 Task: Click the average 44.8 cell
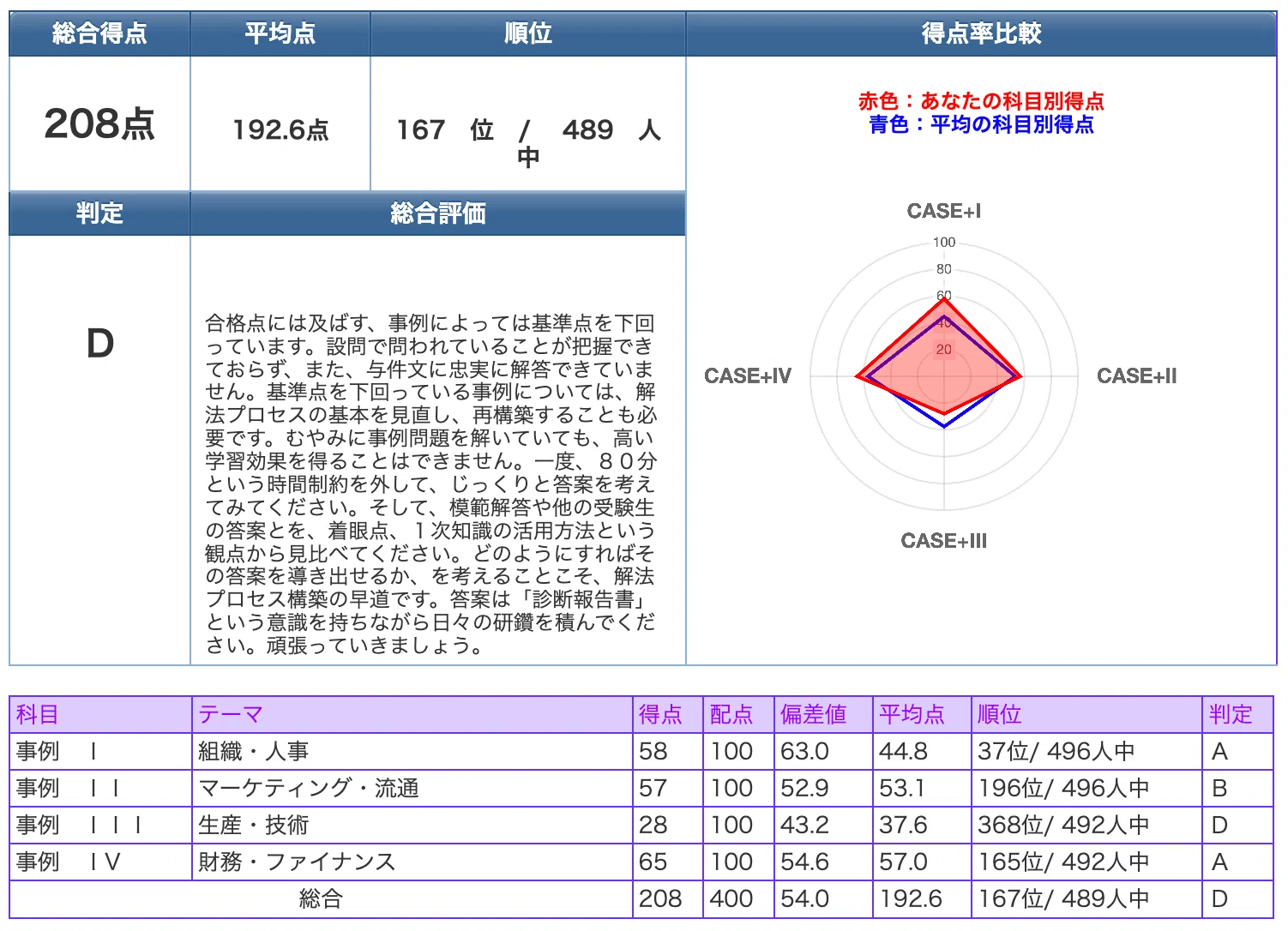tap(922, 751)
